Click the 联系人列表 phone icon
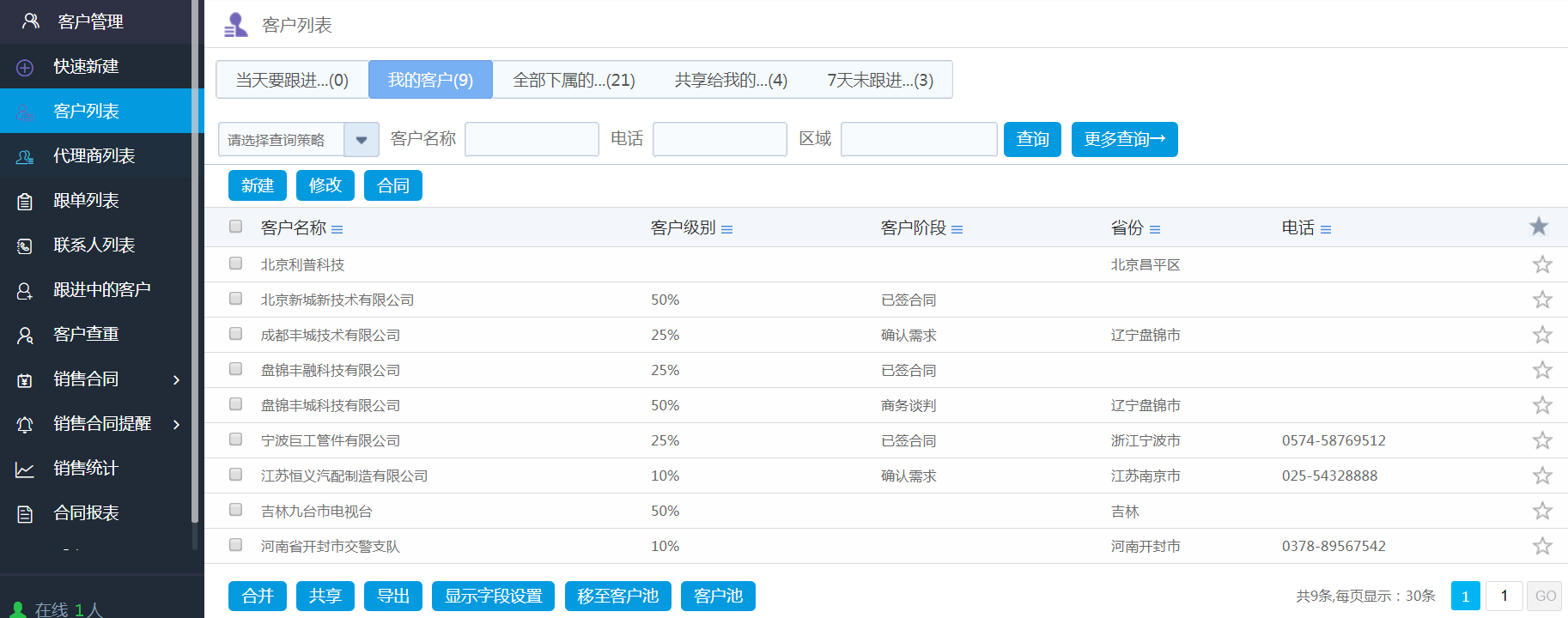 [x=25, y=245]
